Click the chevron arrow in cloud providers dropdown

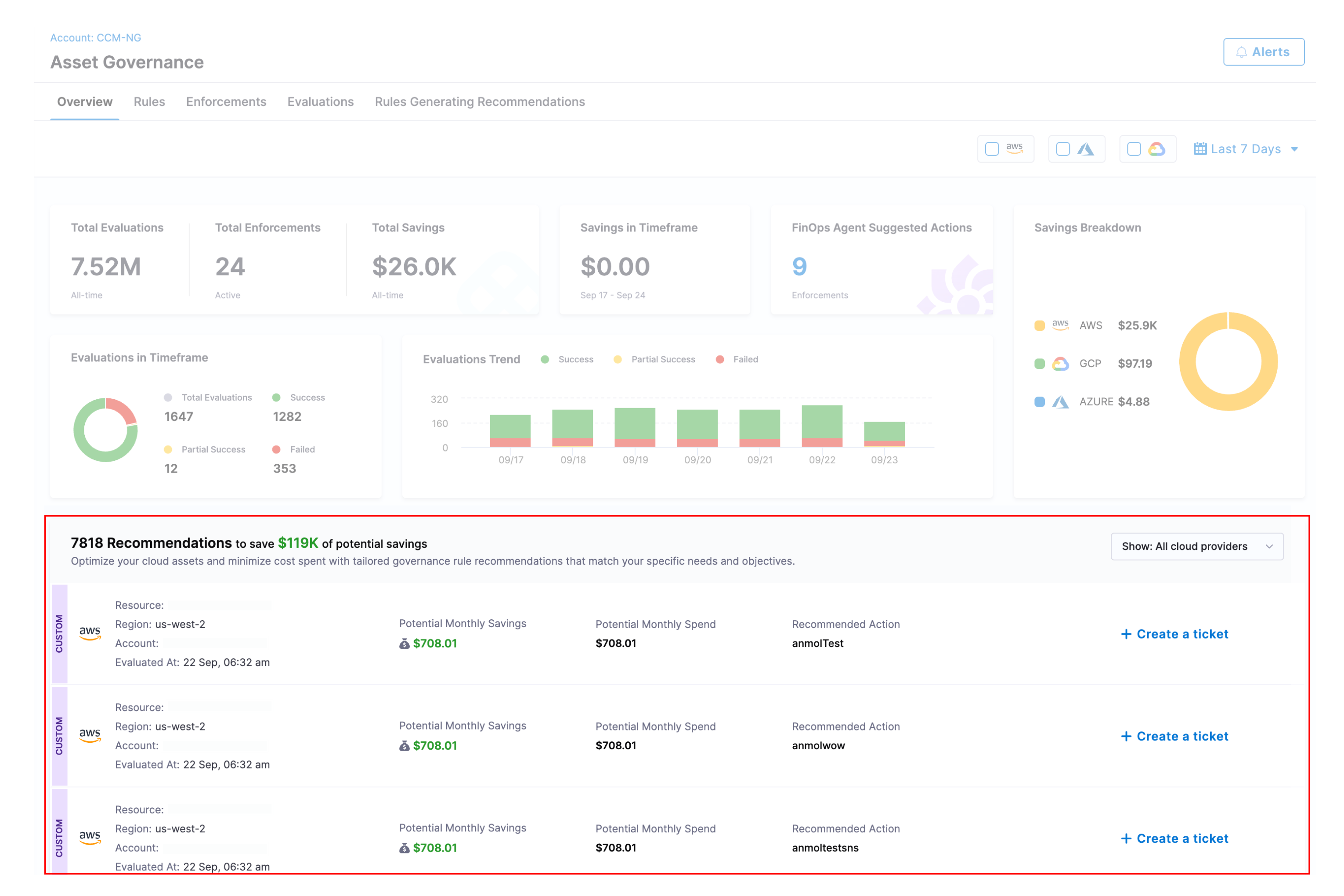pos(1269,546)
